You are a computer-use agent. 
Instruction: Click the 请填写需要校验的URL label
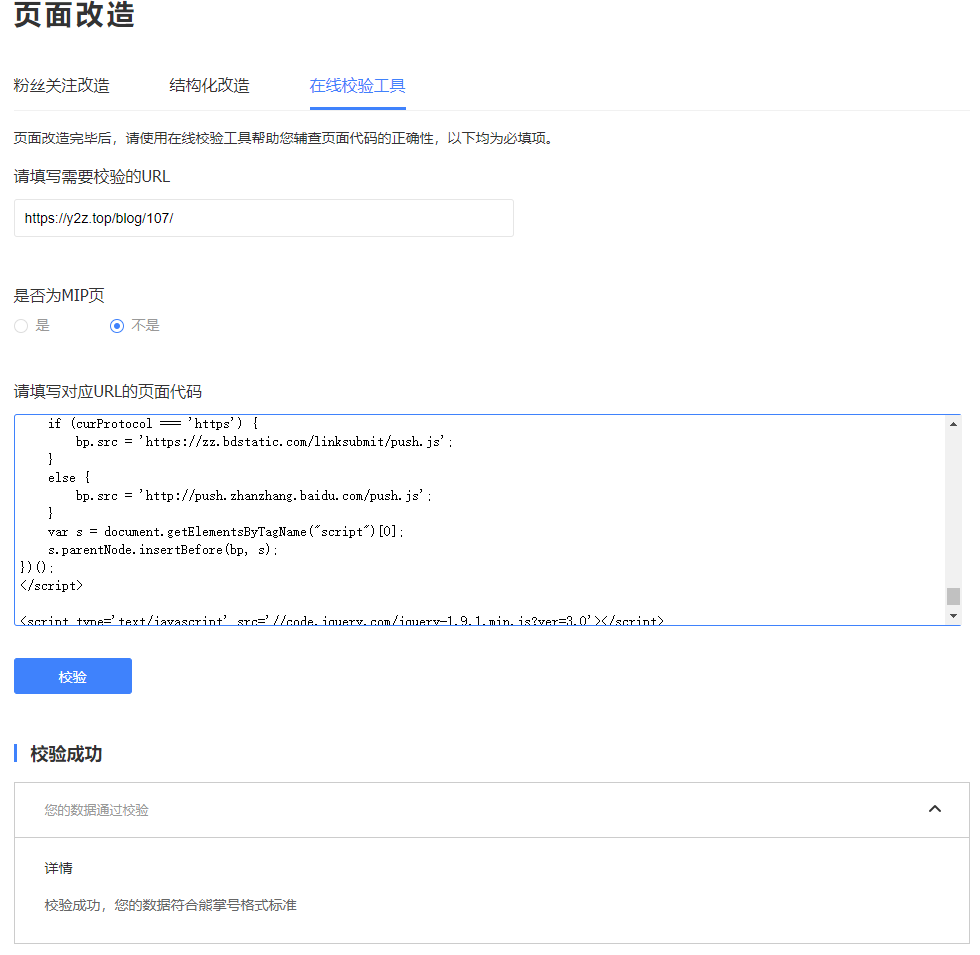(92, 177)
